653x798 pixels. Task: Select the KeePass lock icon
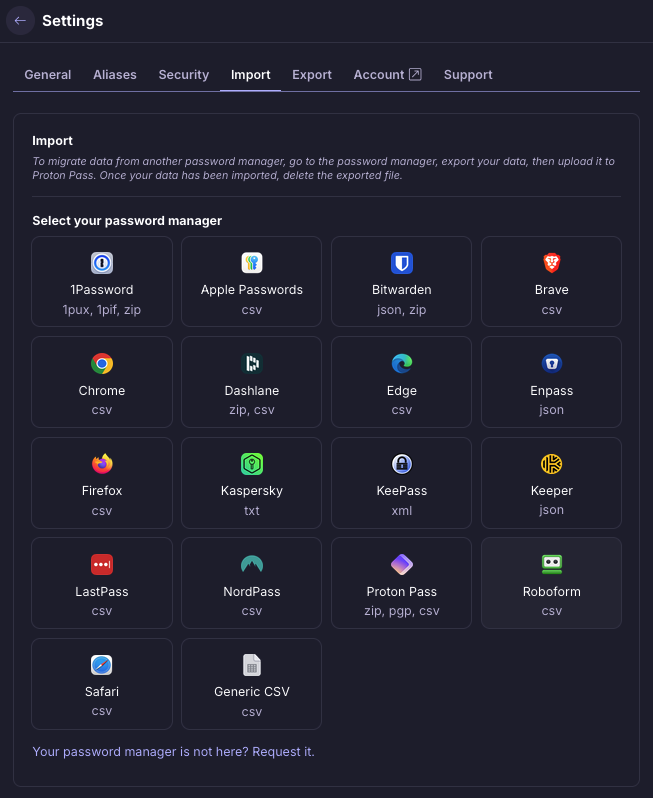tap(402, 464)
